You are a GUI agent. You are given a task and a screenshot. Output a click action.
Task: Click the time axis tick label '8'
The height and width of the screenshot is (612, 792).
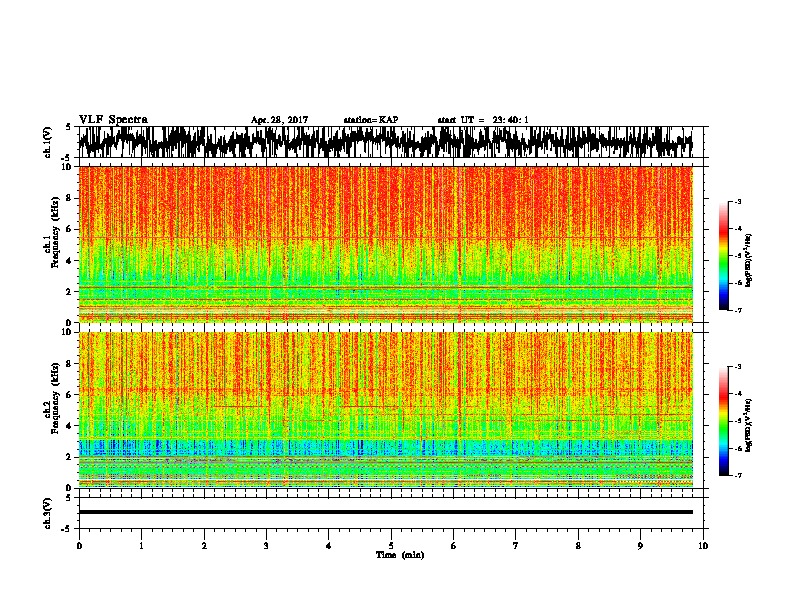coord(578,546)
